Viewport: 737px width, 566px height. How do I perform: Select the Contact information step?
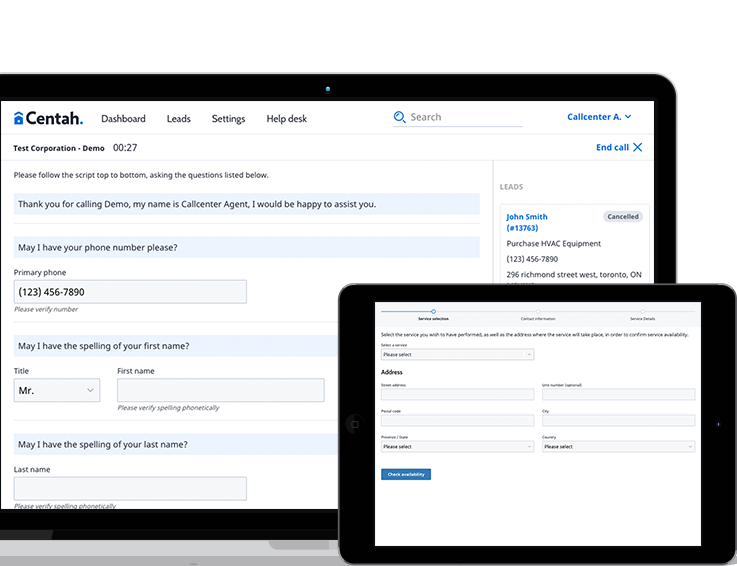[x=538, y=315]
